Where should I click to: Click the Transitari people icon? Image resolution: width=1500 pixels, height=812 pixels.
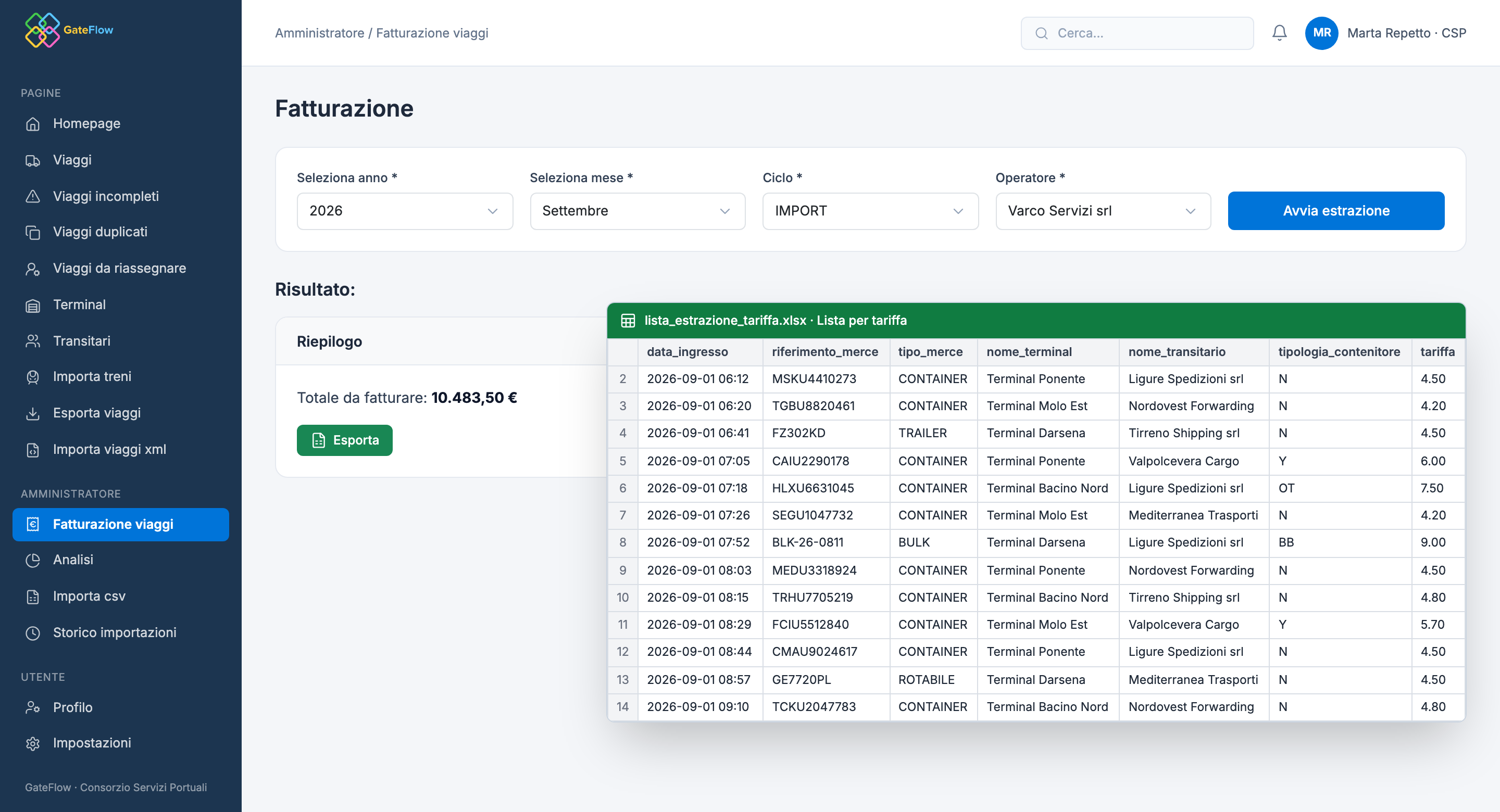(x=33, y=341)
